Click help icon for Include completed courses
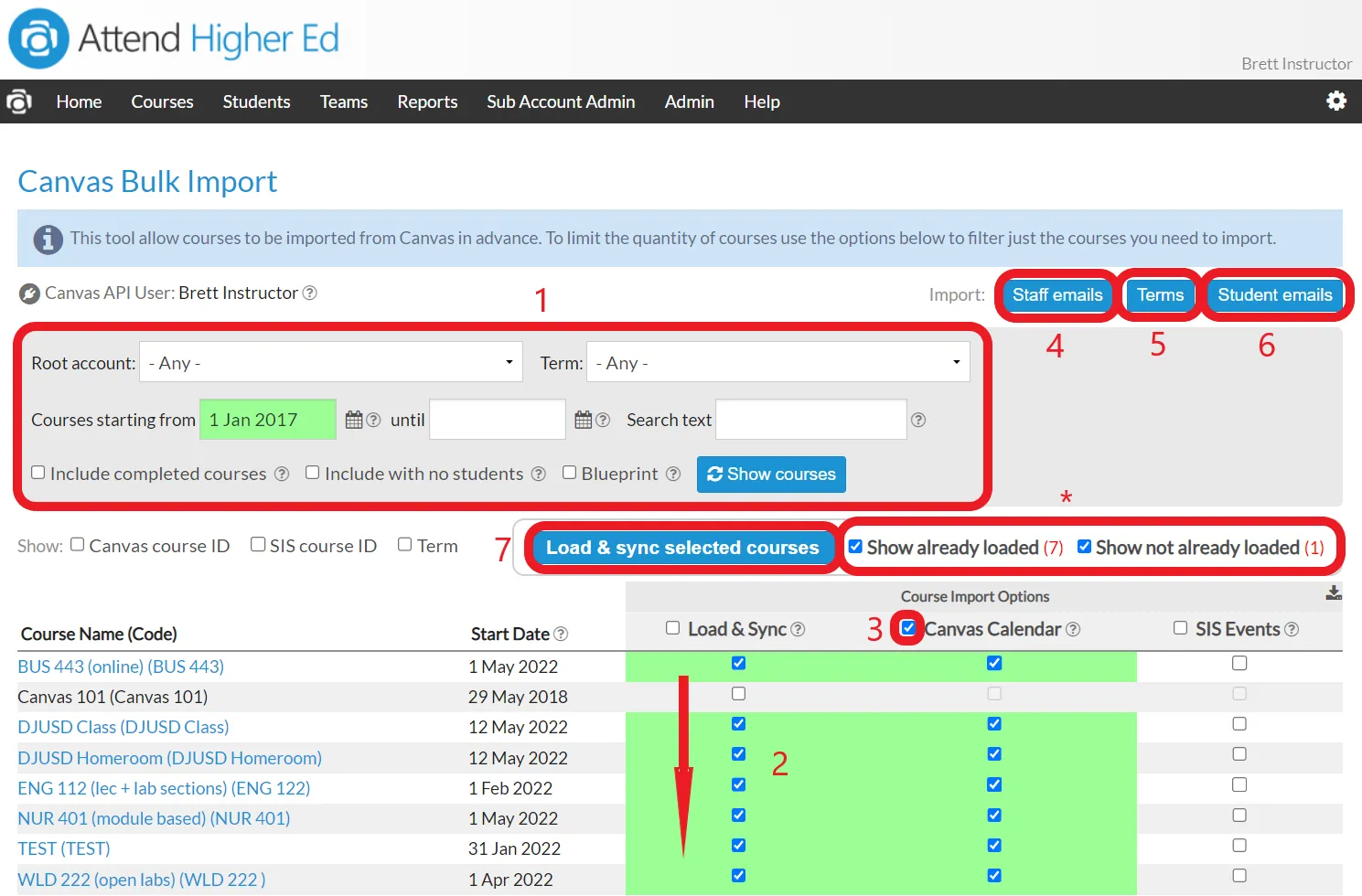 click(282, 474)
